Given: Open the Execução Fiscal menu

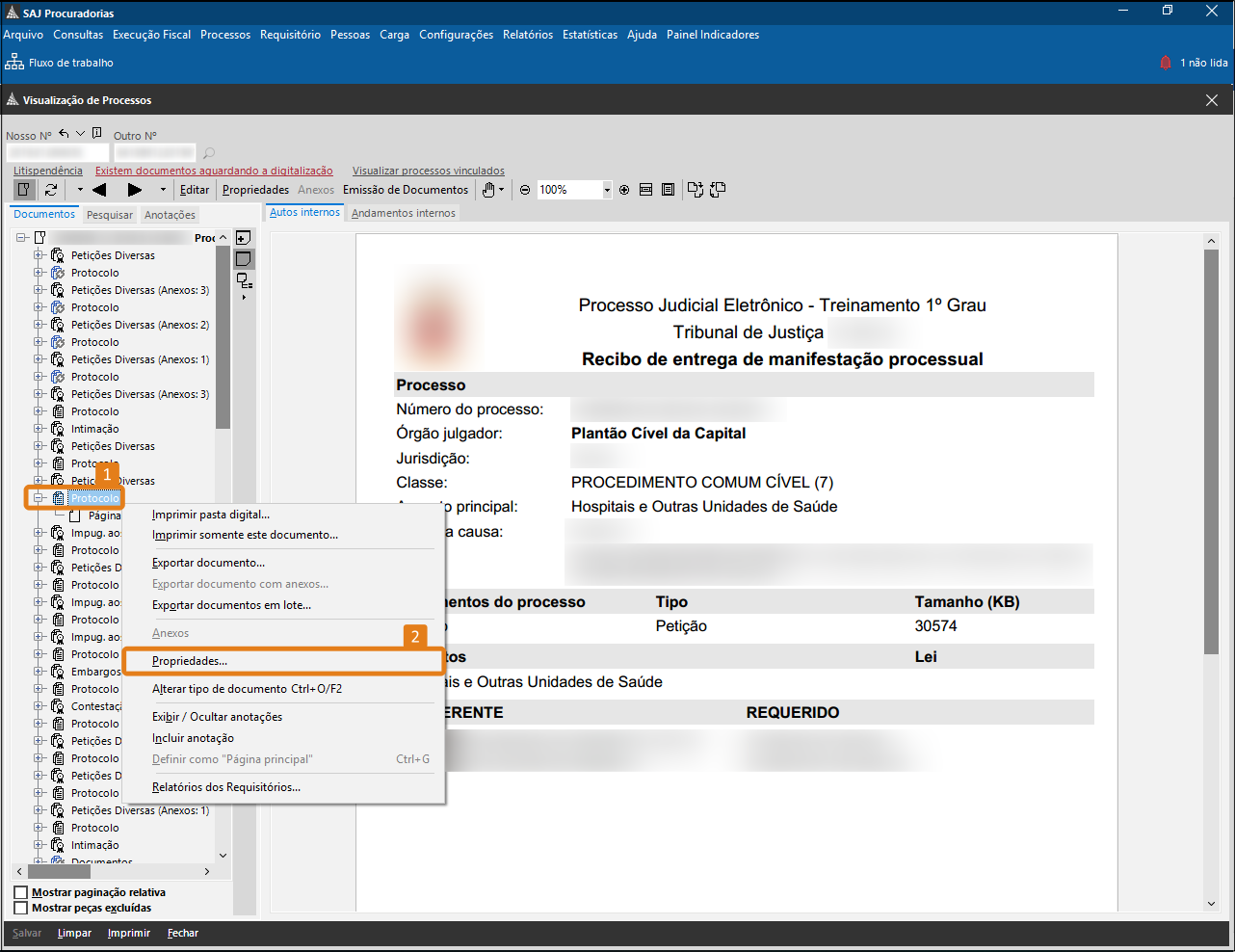Looking at the screenshot, I should click(152, 35).
